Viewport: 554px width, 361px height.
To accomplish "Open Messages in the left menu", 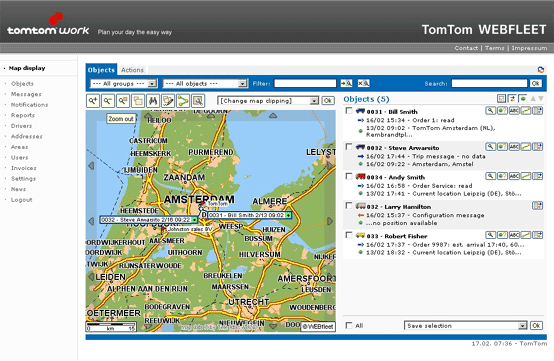I will click(x=26, y=94).
